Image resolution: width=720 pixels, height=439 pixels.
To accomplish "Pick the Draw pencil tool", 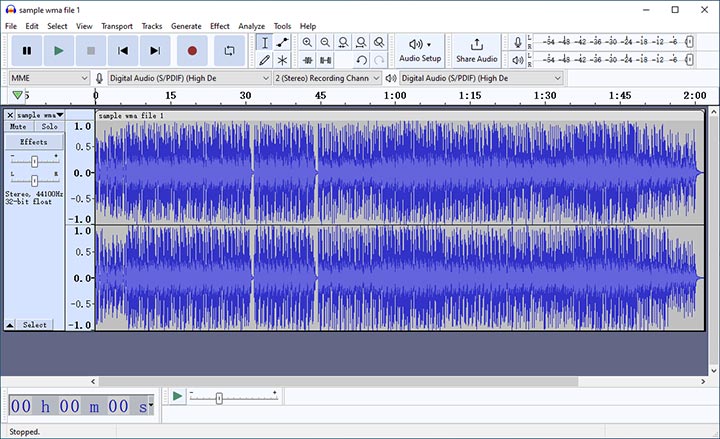I will click(x=264, y=60).
